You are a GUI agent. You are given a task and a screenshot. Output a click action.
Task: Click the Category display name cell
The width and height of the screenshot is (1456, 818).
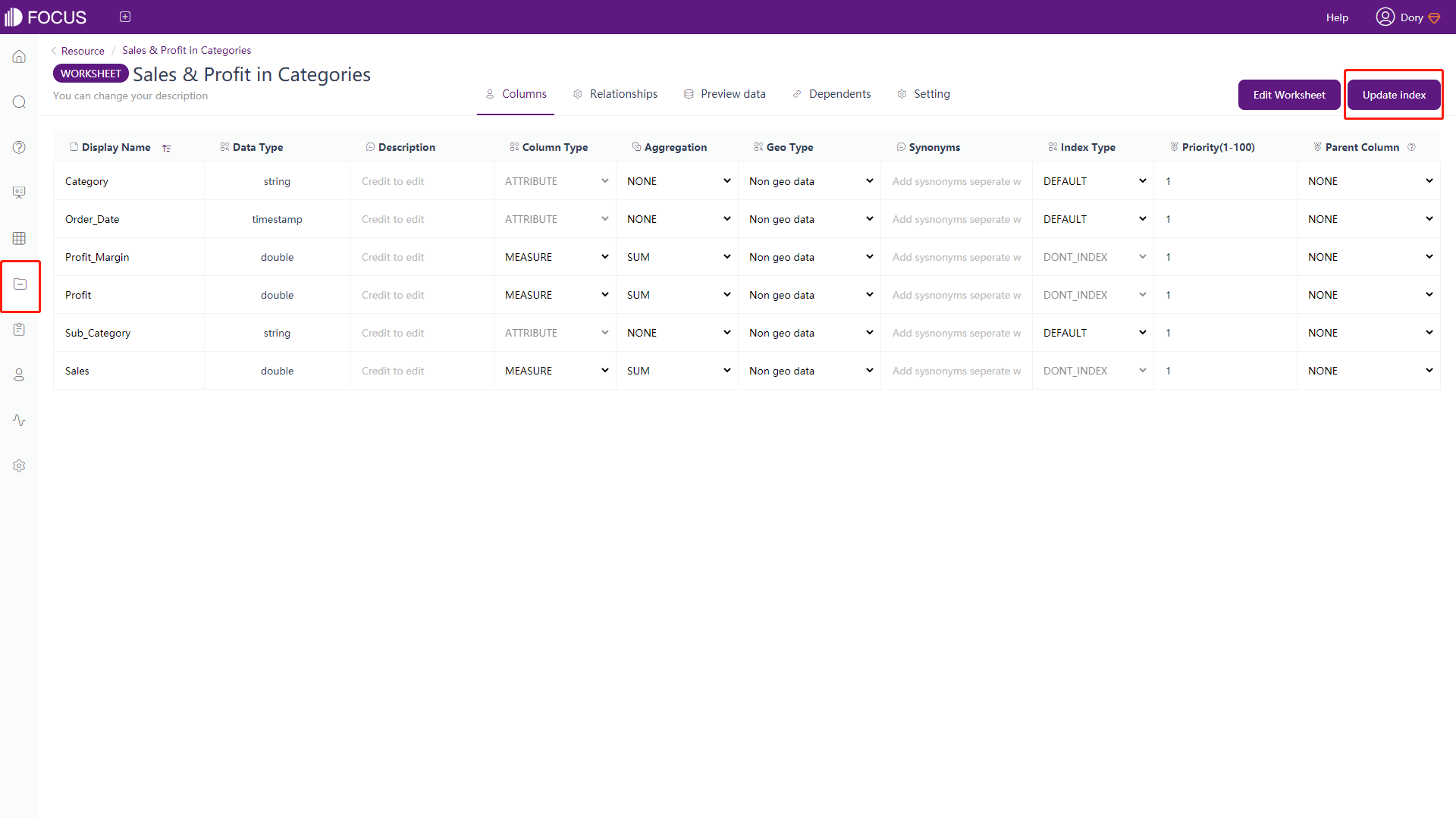coord(129,181)
